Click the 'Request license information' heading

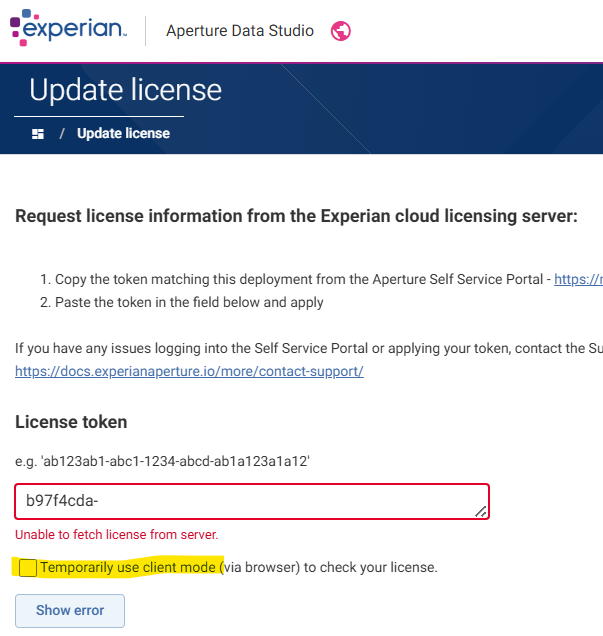pos(296,216)
